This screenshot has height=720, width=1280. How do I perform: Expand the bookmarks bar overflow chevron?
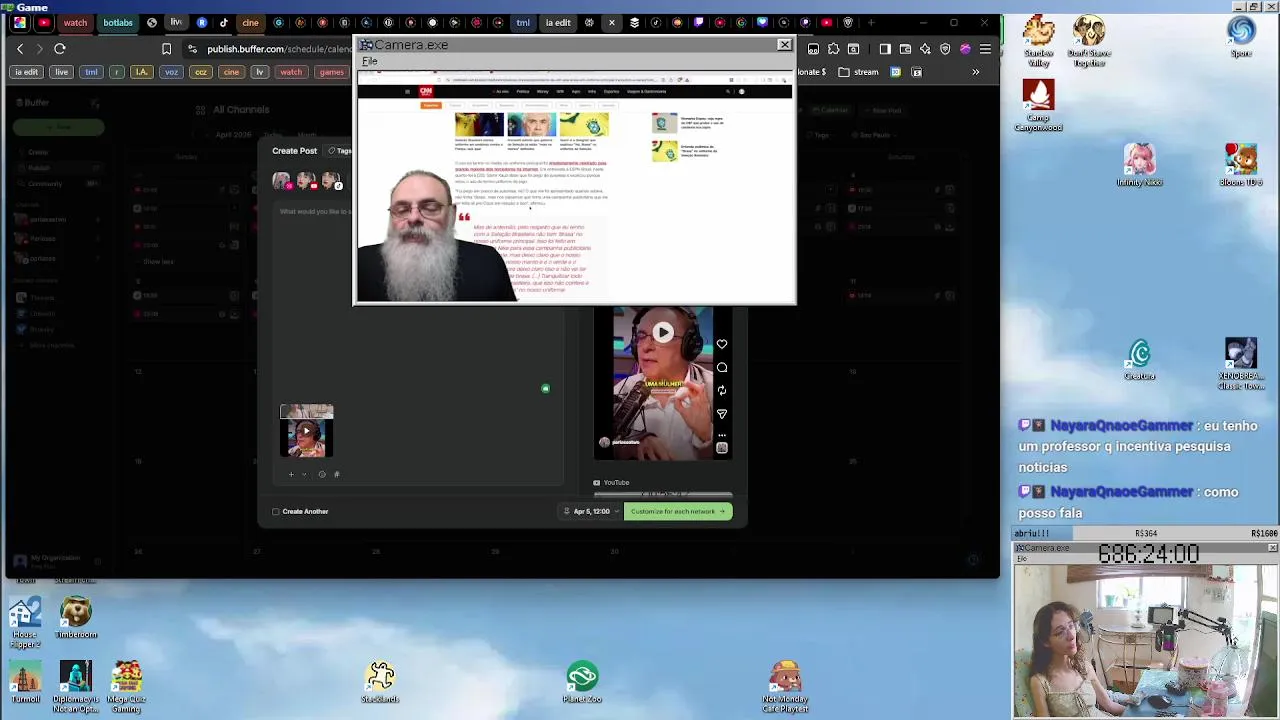[976, 72]
